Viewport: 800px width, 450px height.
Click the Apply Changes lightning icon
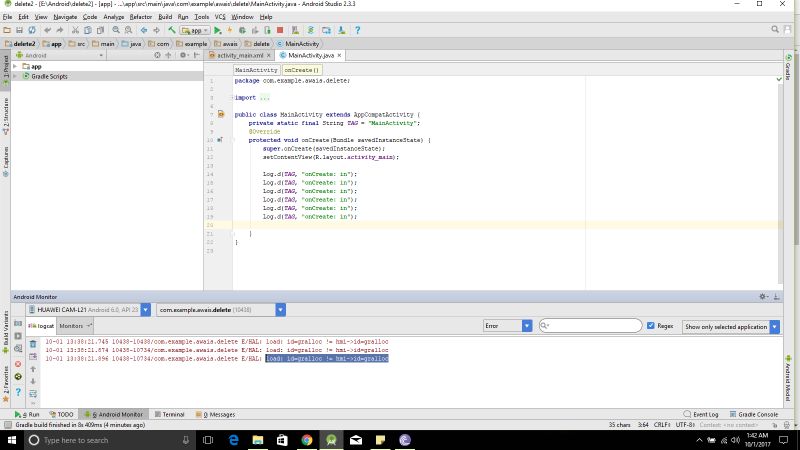230,30
